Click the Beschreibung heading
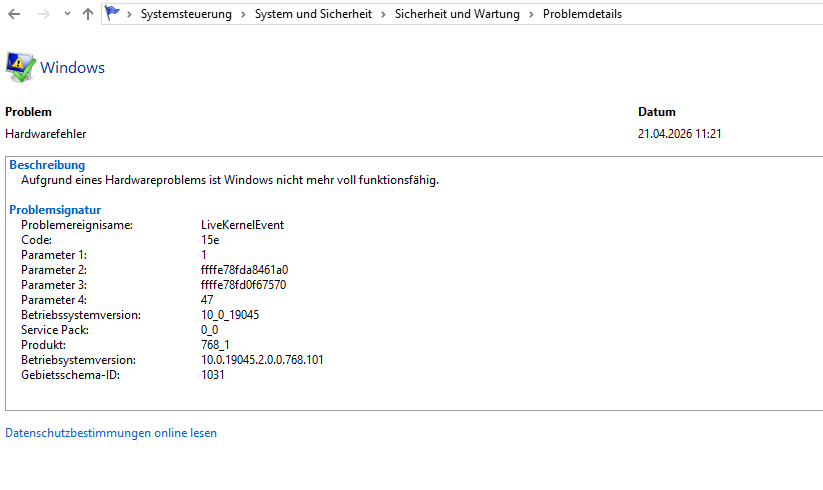Viewport: 823px width, 490px height. click(x=47, y=165)
